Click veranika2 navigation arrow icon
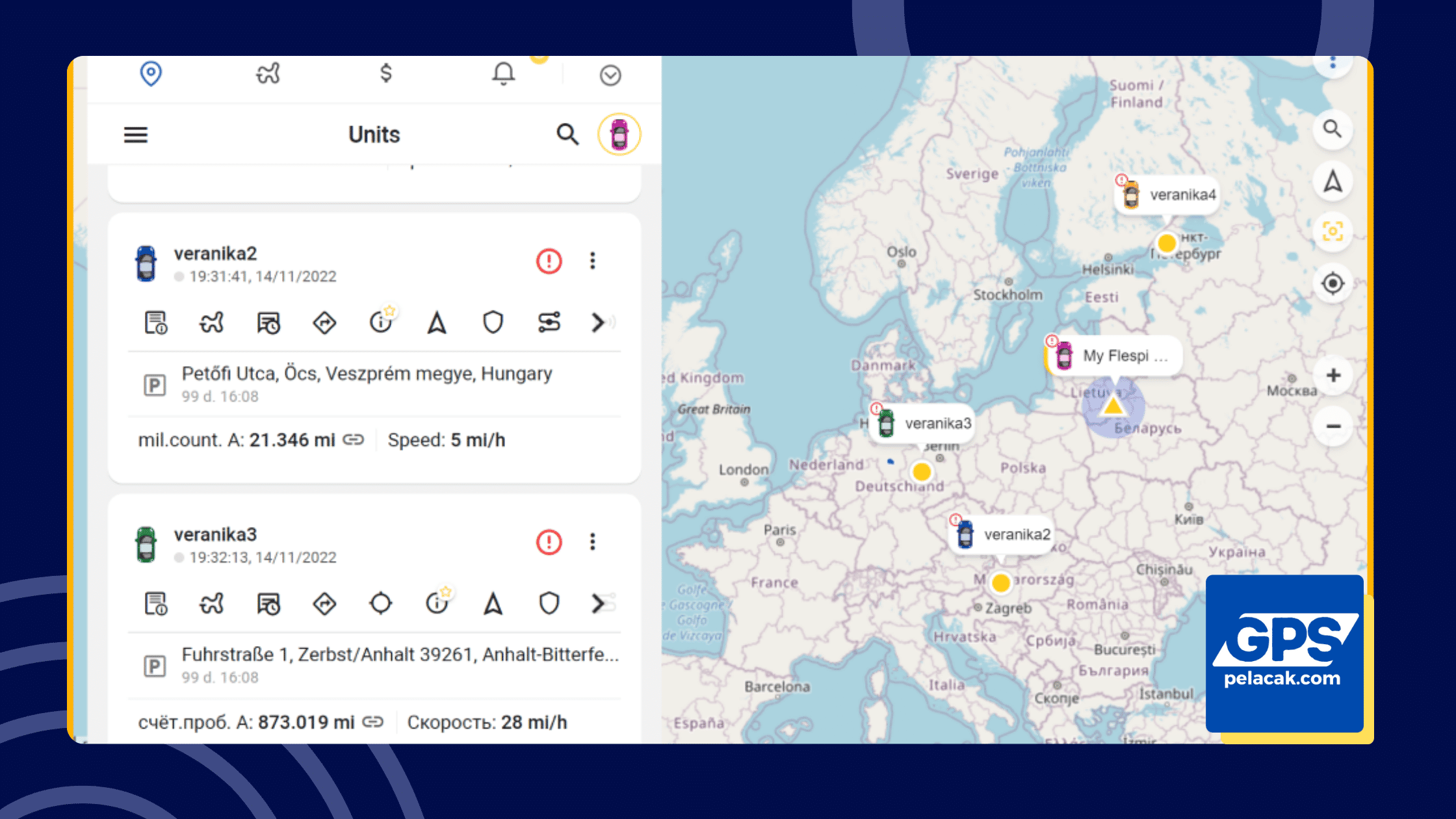Viewport: 1456px width, 819px height. click(437, 322)
